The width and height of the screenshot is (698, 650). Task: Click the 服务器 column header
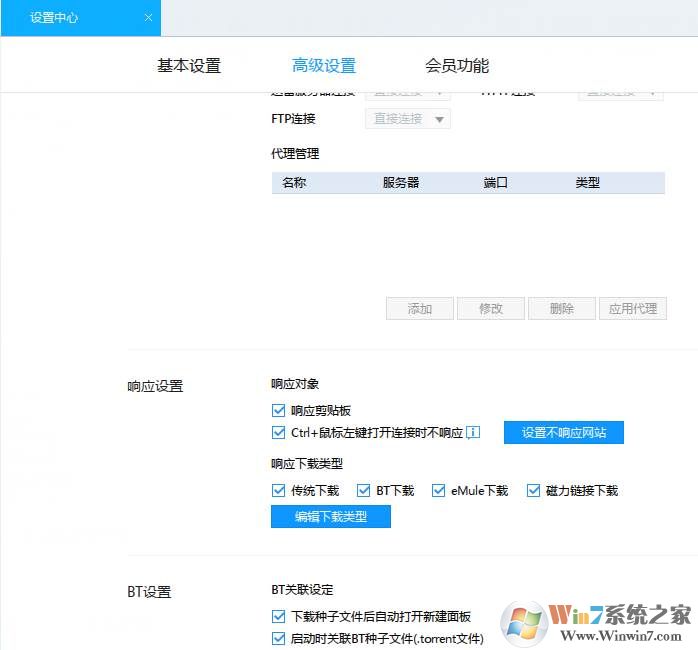coord(400,183)
